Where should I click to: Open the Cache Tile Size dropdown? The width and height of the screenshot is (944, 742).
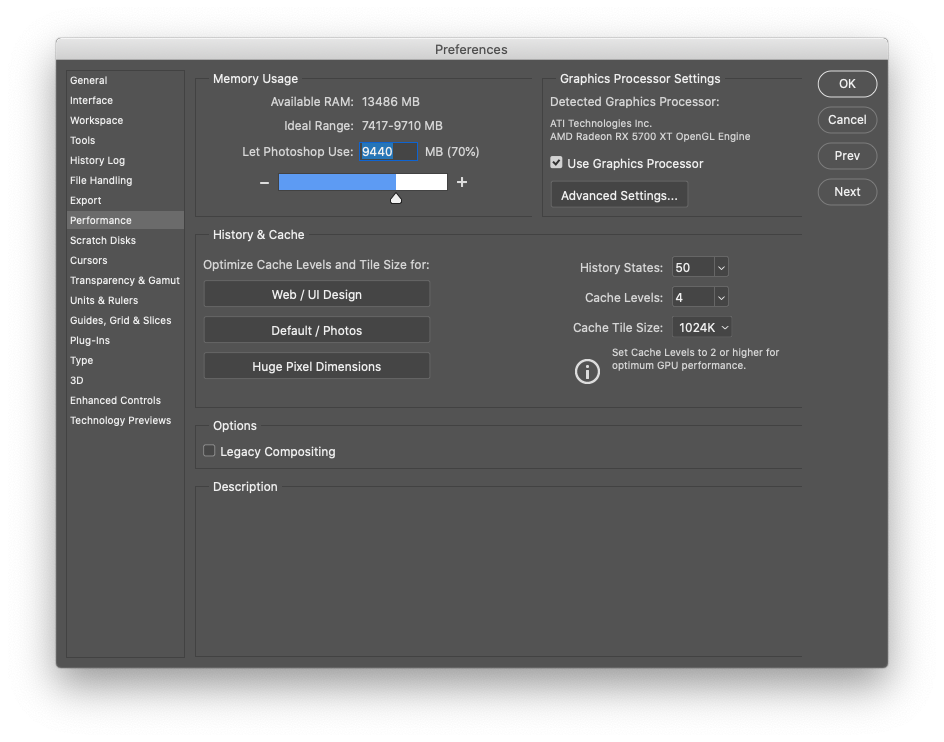(724, 328)
